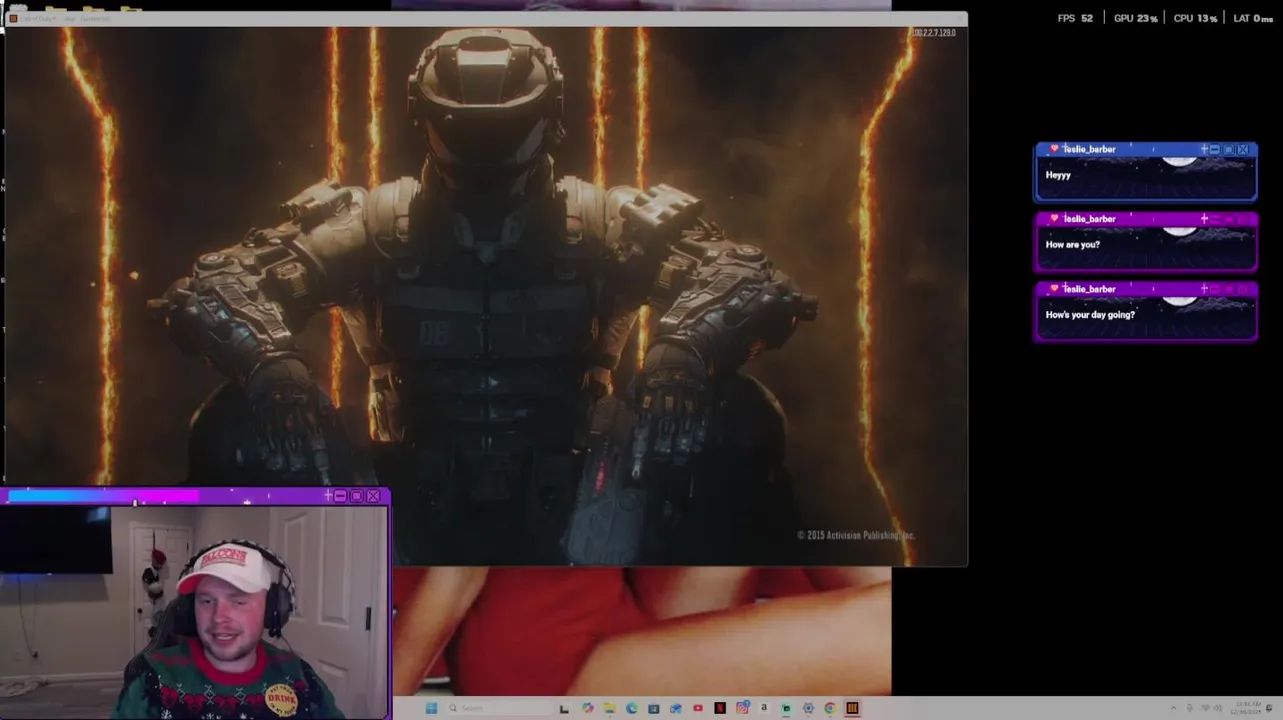Click the plus icon on the webcam frame
The height and width of the screenshot is (720, 1283).
click(x=328, y=495)
